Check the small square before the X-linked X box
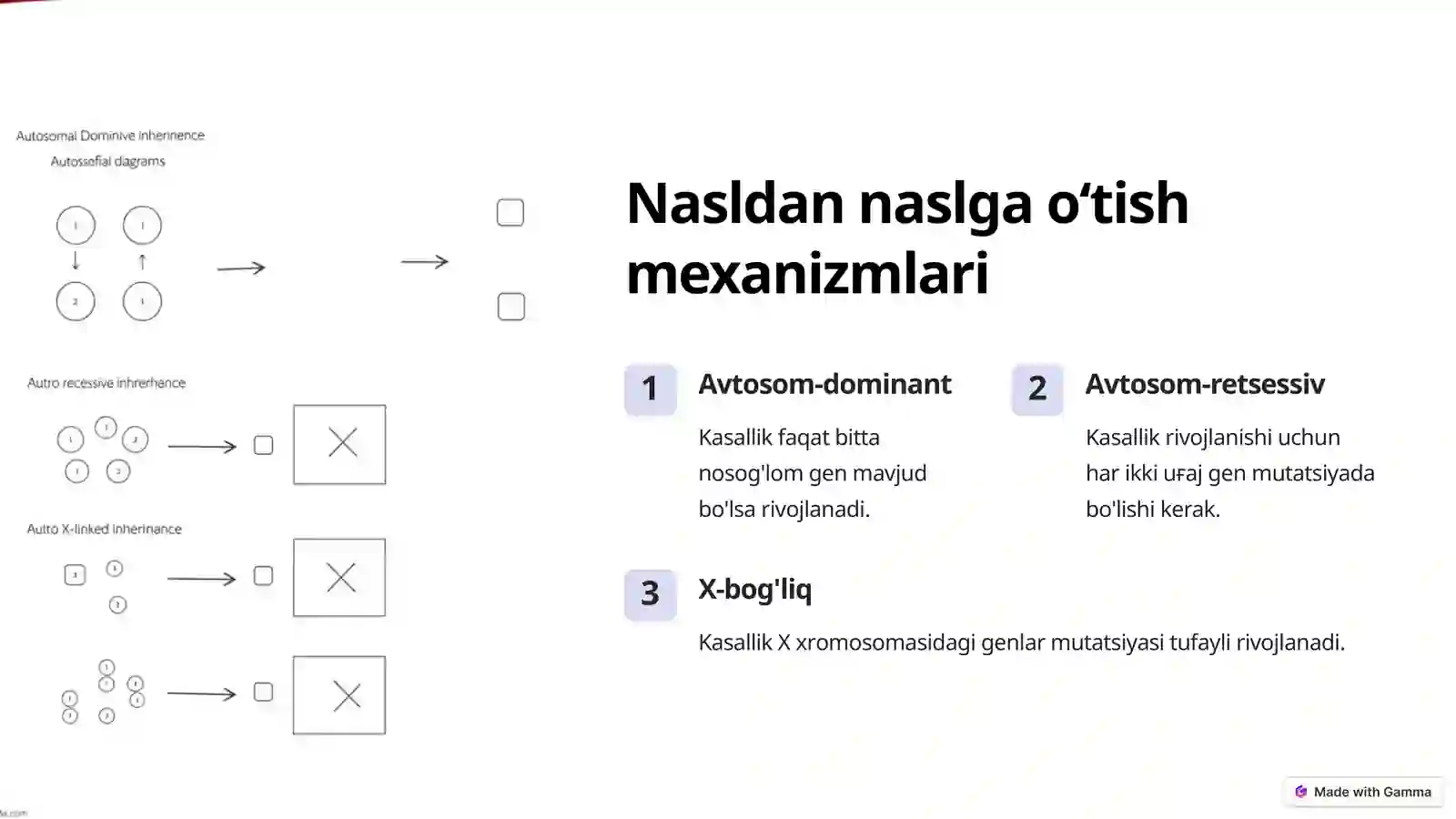The width and height of the screenshot is (1456, 819). [x=263, y=576]
